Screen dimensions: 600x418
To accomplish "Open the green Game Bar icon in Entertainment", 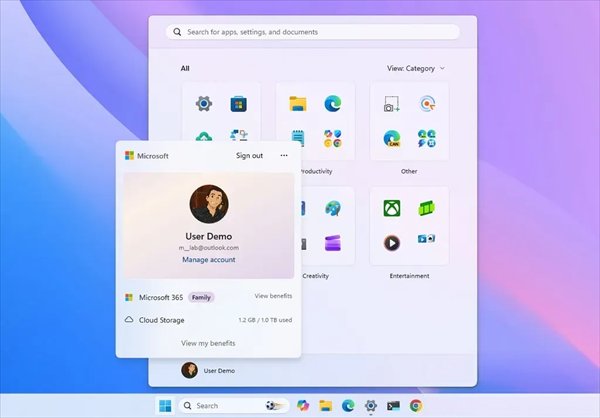I will [x=426, y=208].
